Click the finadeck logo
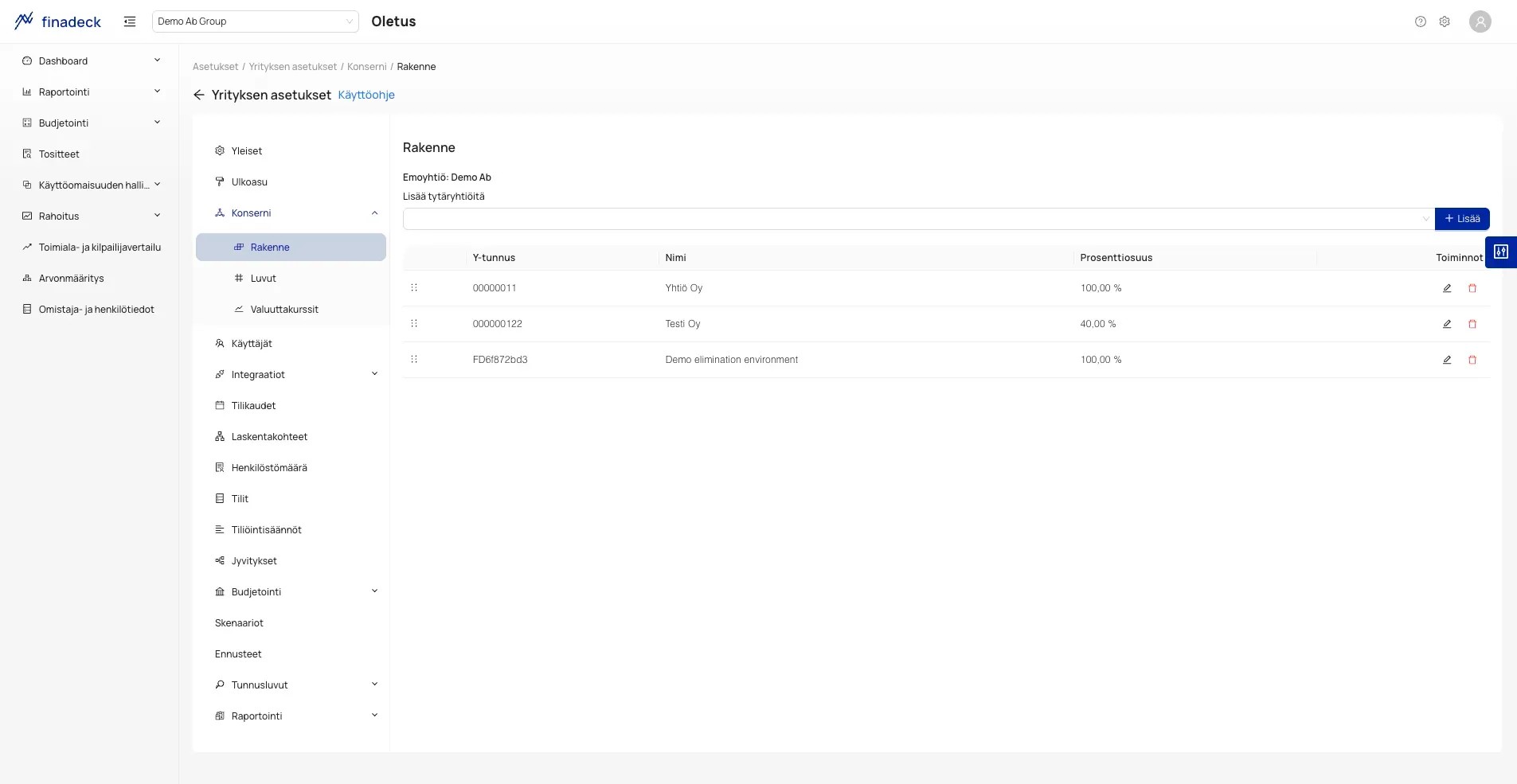Viewport: 1517px width, 784px height. tap(58, 21)
